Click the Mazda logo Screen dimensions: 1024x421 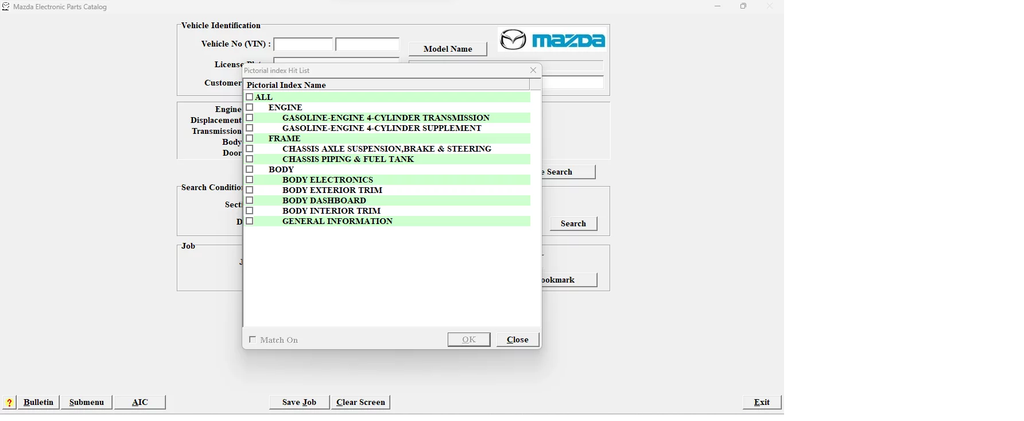[552, 40]
